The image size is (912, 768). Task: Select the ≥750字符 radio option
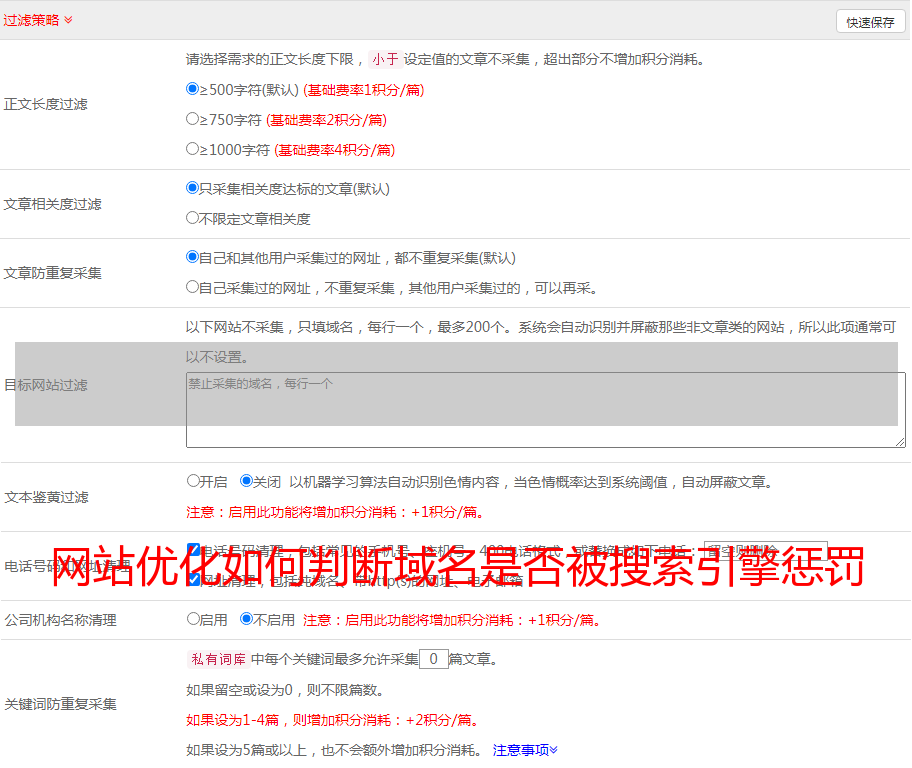coord(193,119)
